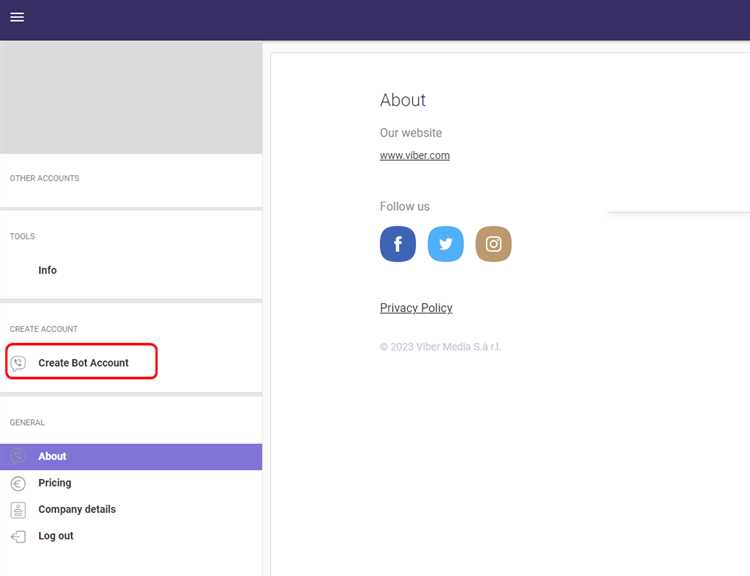Click the OTHER ACCOUNTS section label
This screenshot has width=750, height=576.
(44, 178)
